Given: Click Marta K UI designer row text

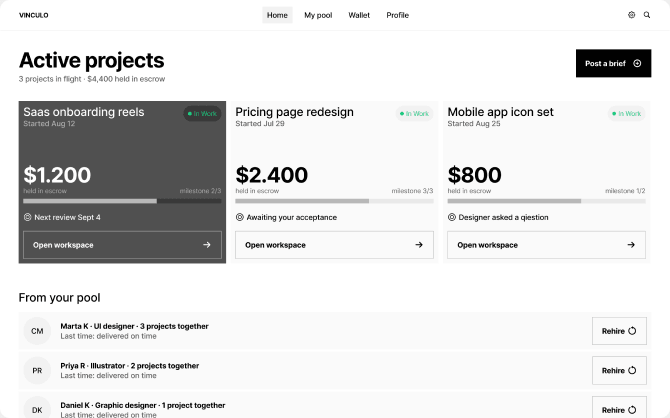Looking at the screenshot, I should tap(134, 326).
